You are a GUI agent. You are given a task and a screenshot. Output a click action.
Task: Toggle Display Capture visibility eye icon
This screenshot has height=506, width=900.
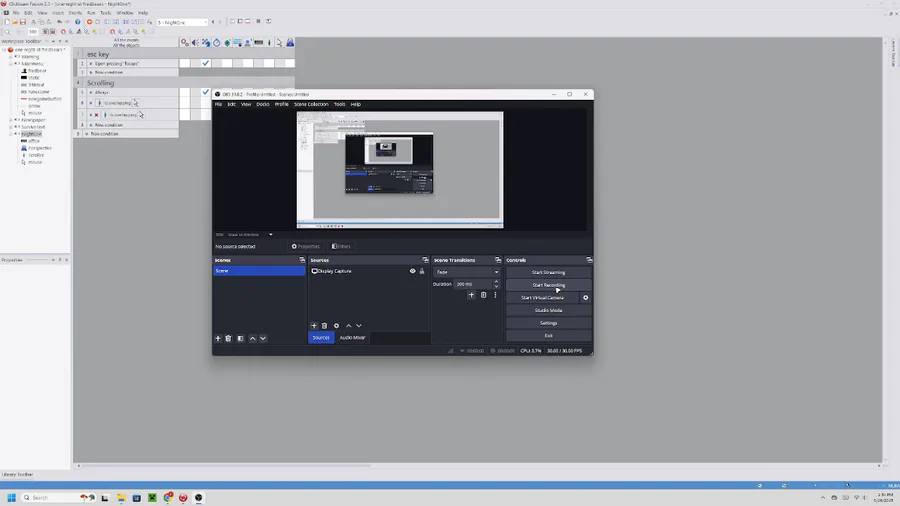tap(412, 271)
